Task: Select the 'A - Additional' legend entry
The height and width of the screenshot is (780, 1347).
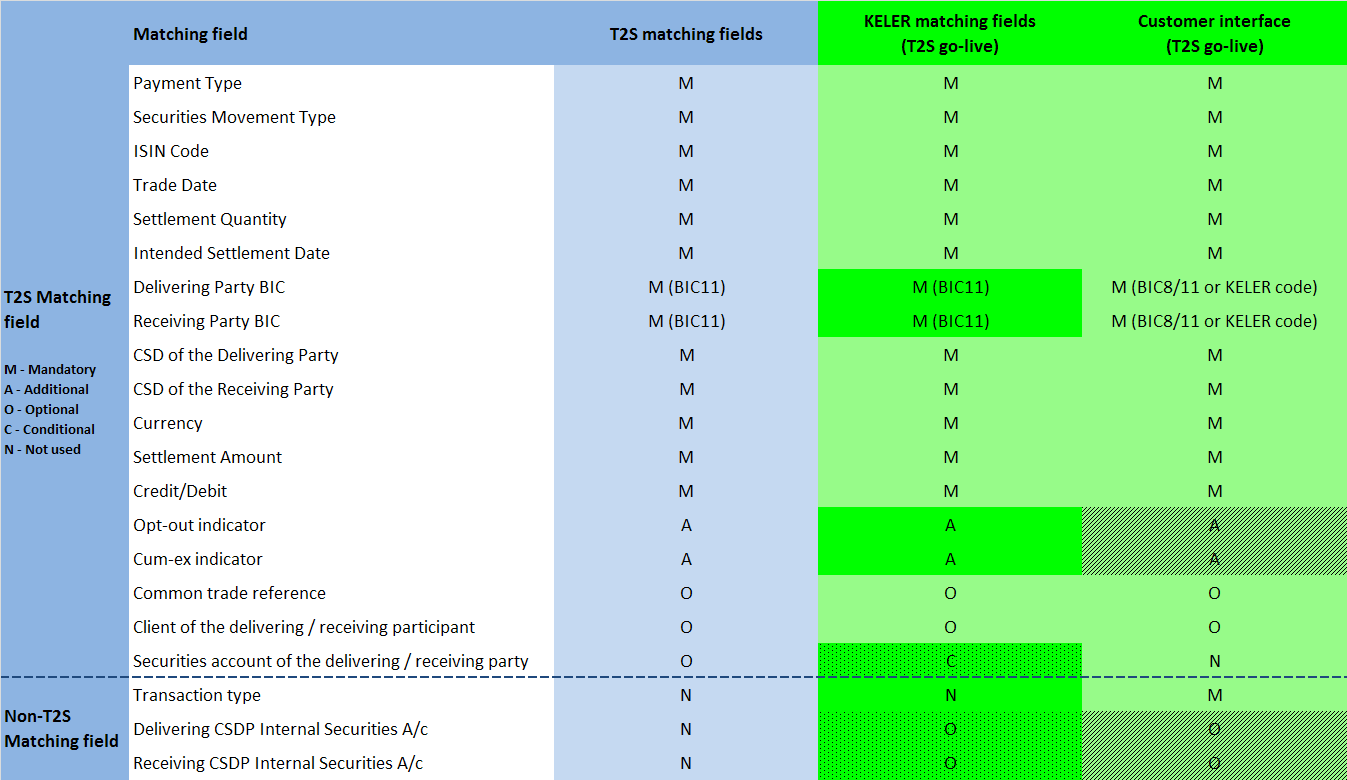Action: (x=46, y=389)
